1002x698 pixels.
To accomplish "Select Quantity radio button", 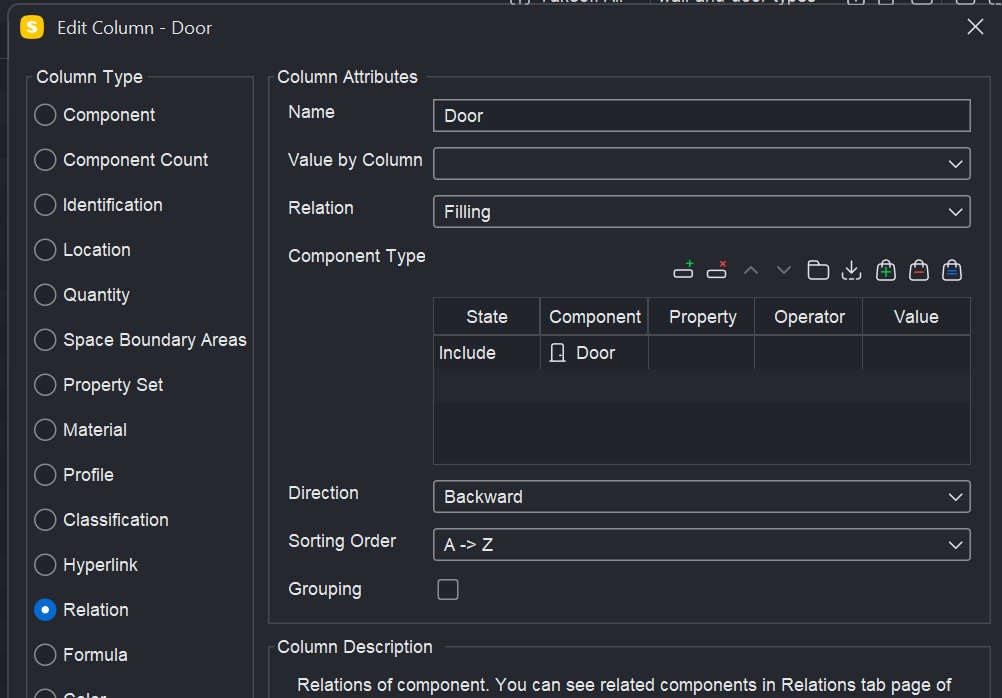I will point(45,295).
